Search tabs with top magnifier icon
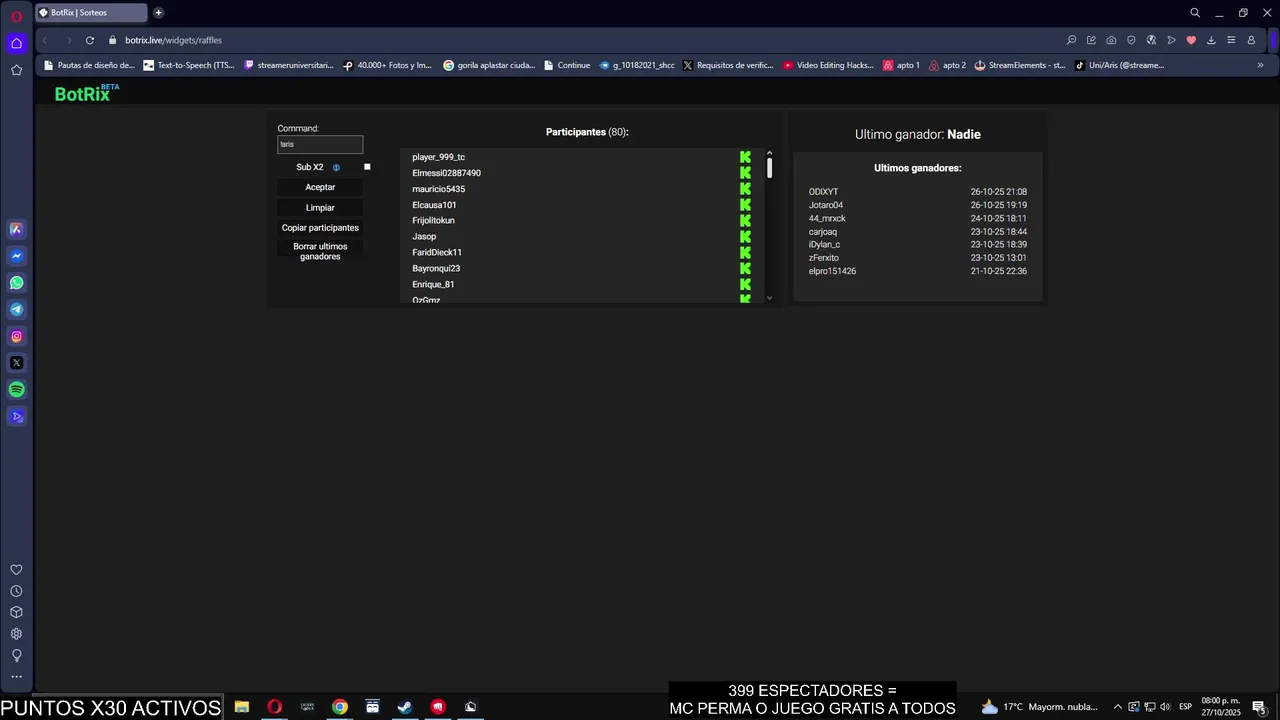Viewport: 1280px width, 720px height. 1195,13
